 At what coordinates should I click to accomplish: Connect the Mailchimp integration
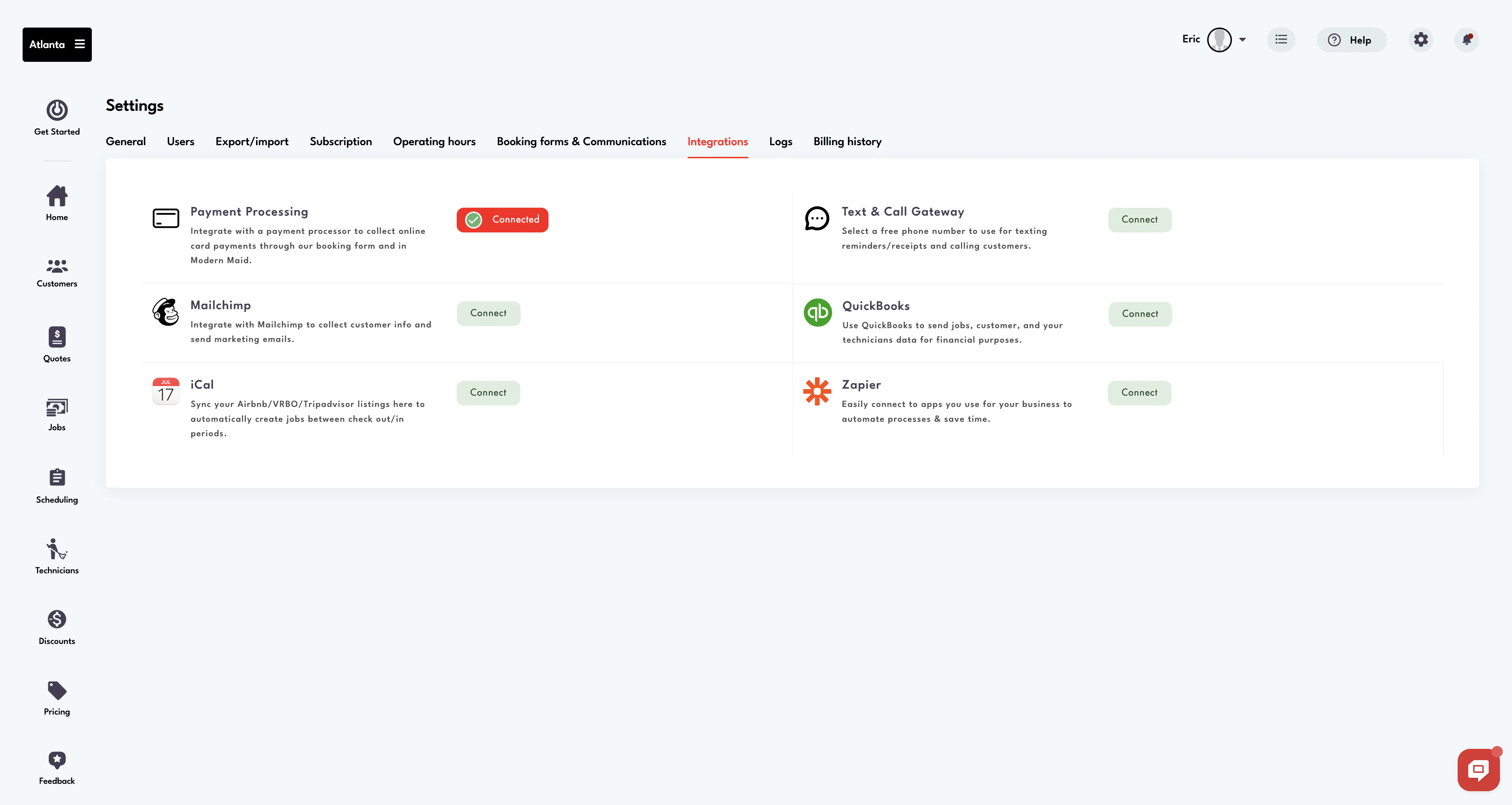488,314
